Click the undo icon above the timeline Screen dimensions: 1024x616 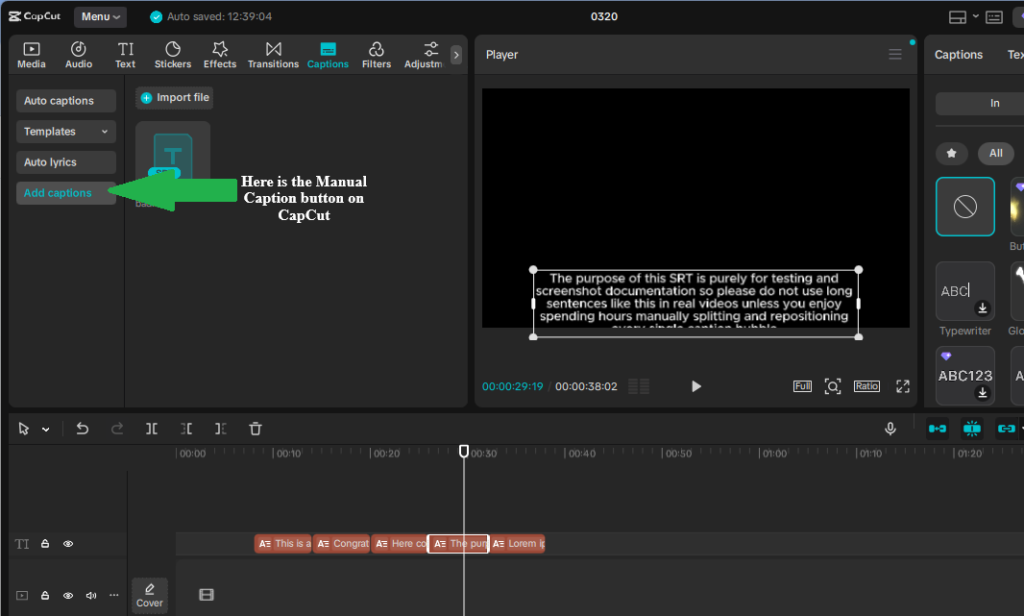point(82,428)
